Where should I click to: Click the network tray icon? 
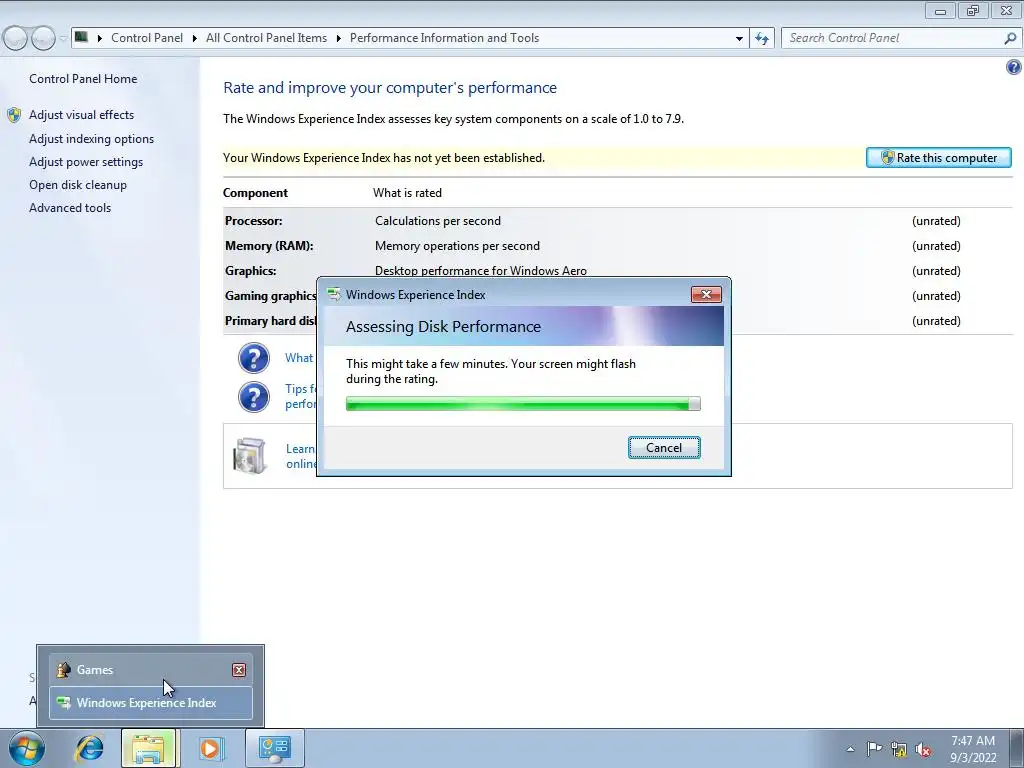(x=899, y=750)
